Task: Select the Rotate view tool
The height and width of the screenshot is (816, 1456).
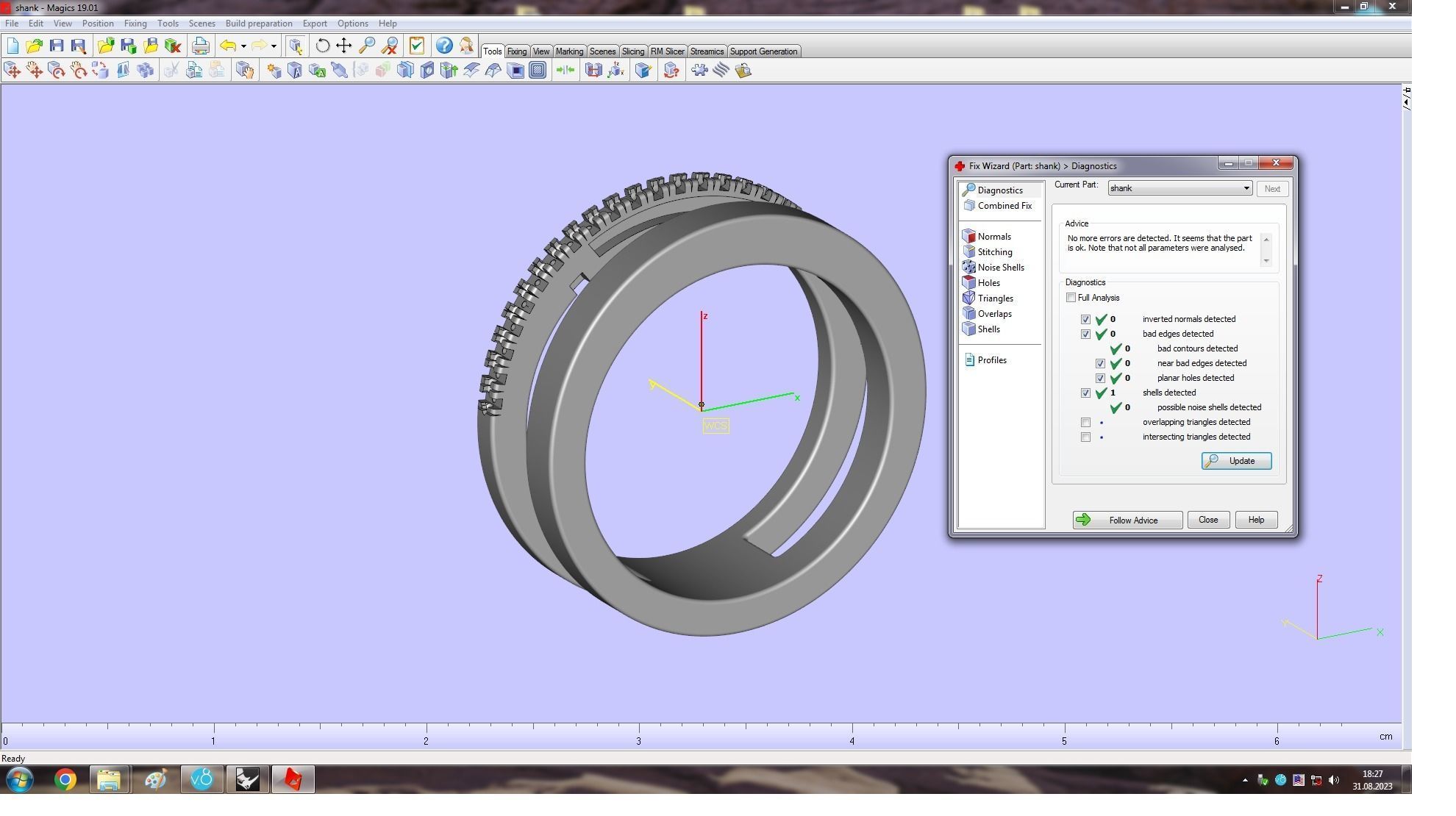Action: coord(322,46)
